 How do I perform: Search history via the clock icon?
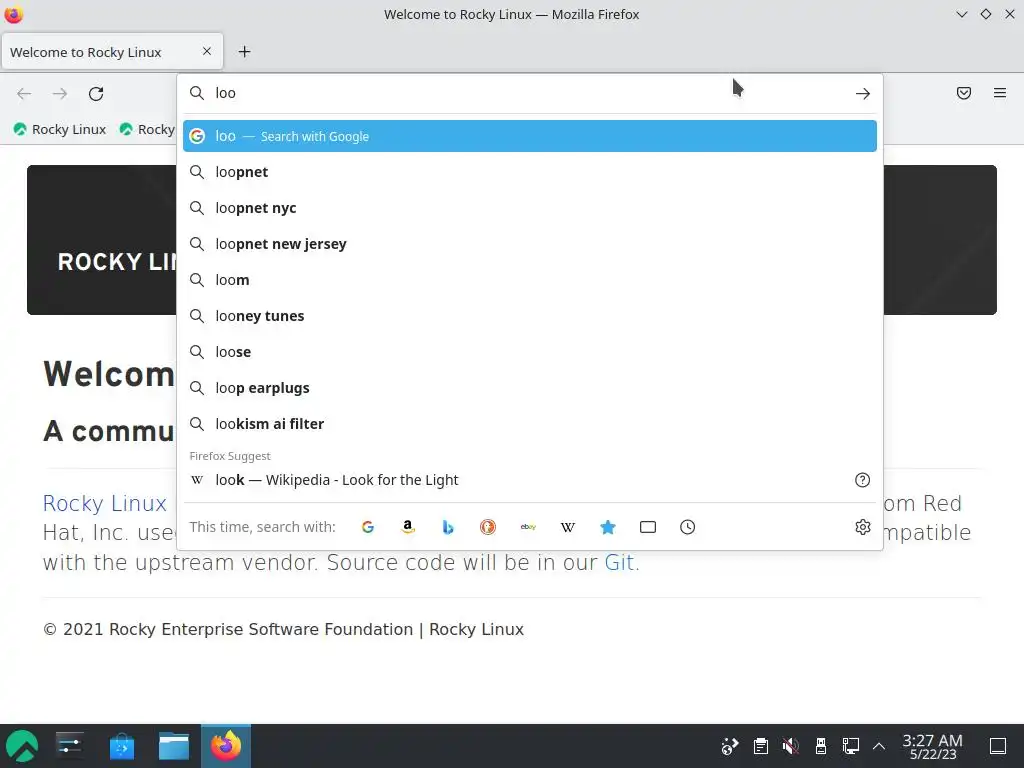[x=688, y=527]
